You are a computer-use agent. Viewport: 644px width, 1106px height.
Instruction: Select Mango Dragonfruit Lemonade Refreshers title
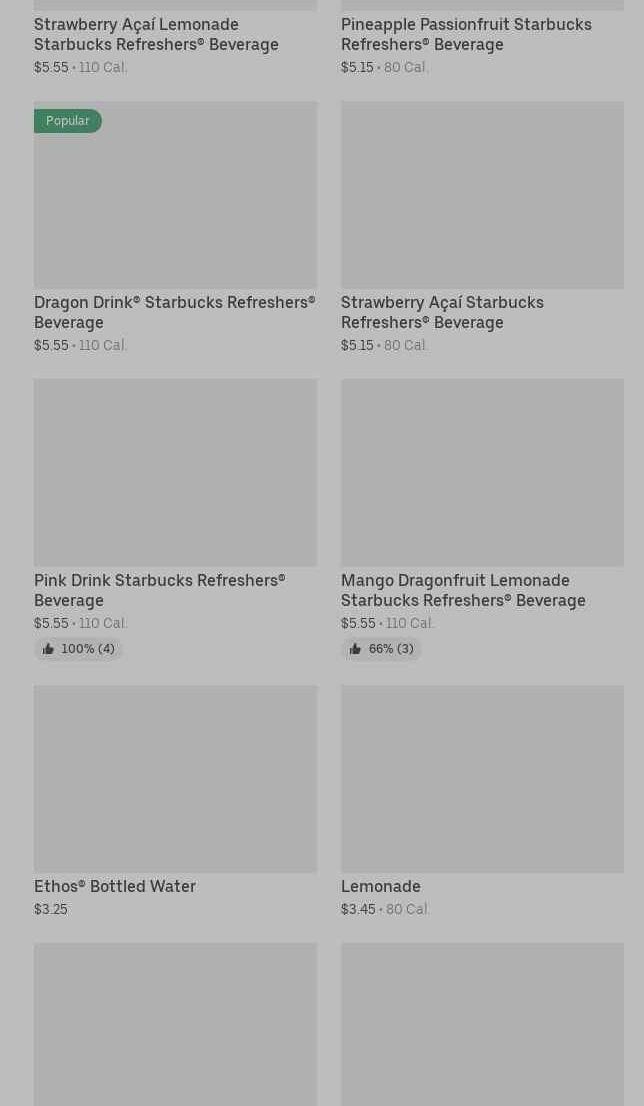point(463,590)
